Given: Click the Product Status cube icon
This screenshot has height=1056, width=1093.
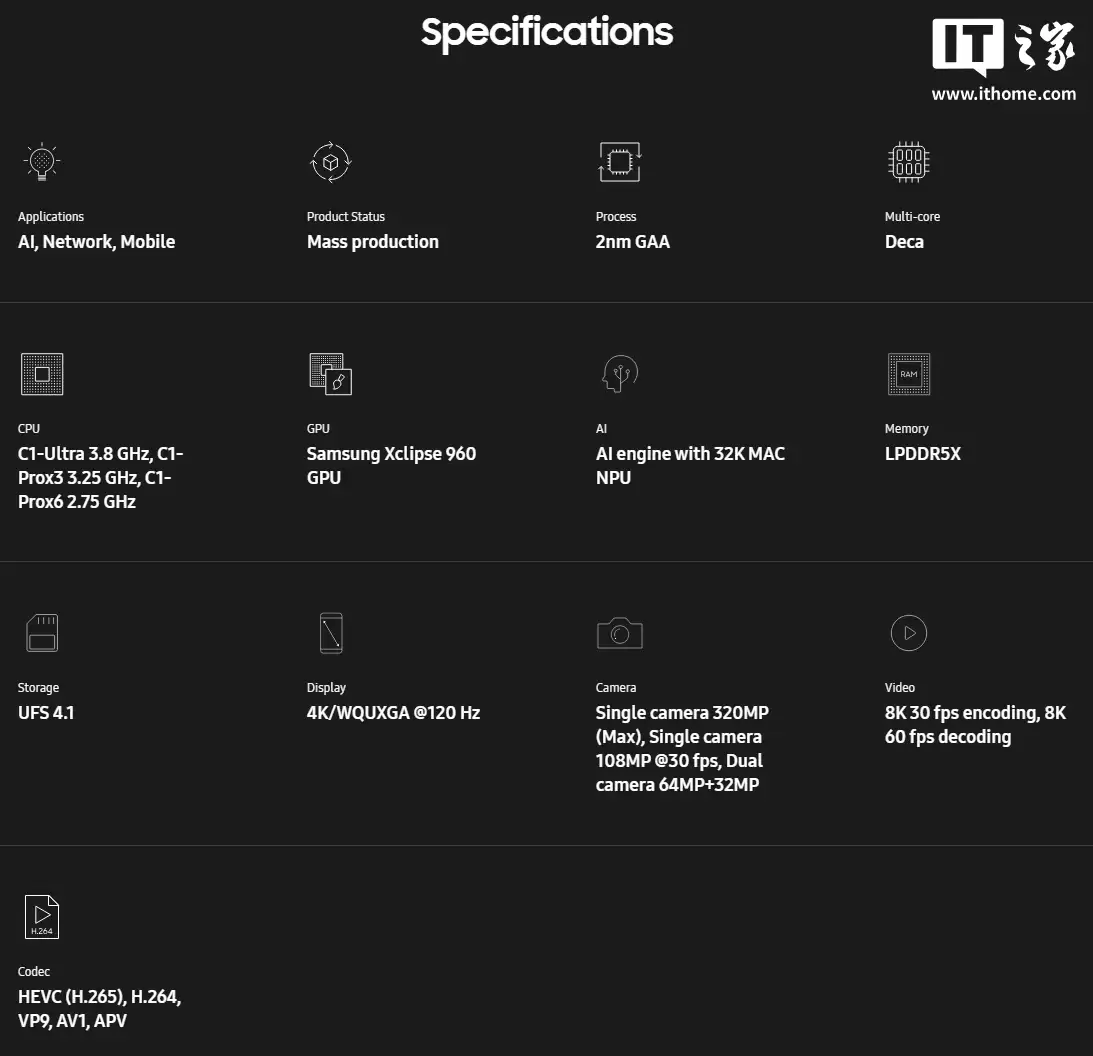Looking at the screenshot, I should 330,161.
